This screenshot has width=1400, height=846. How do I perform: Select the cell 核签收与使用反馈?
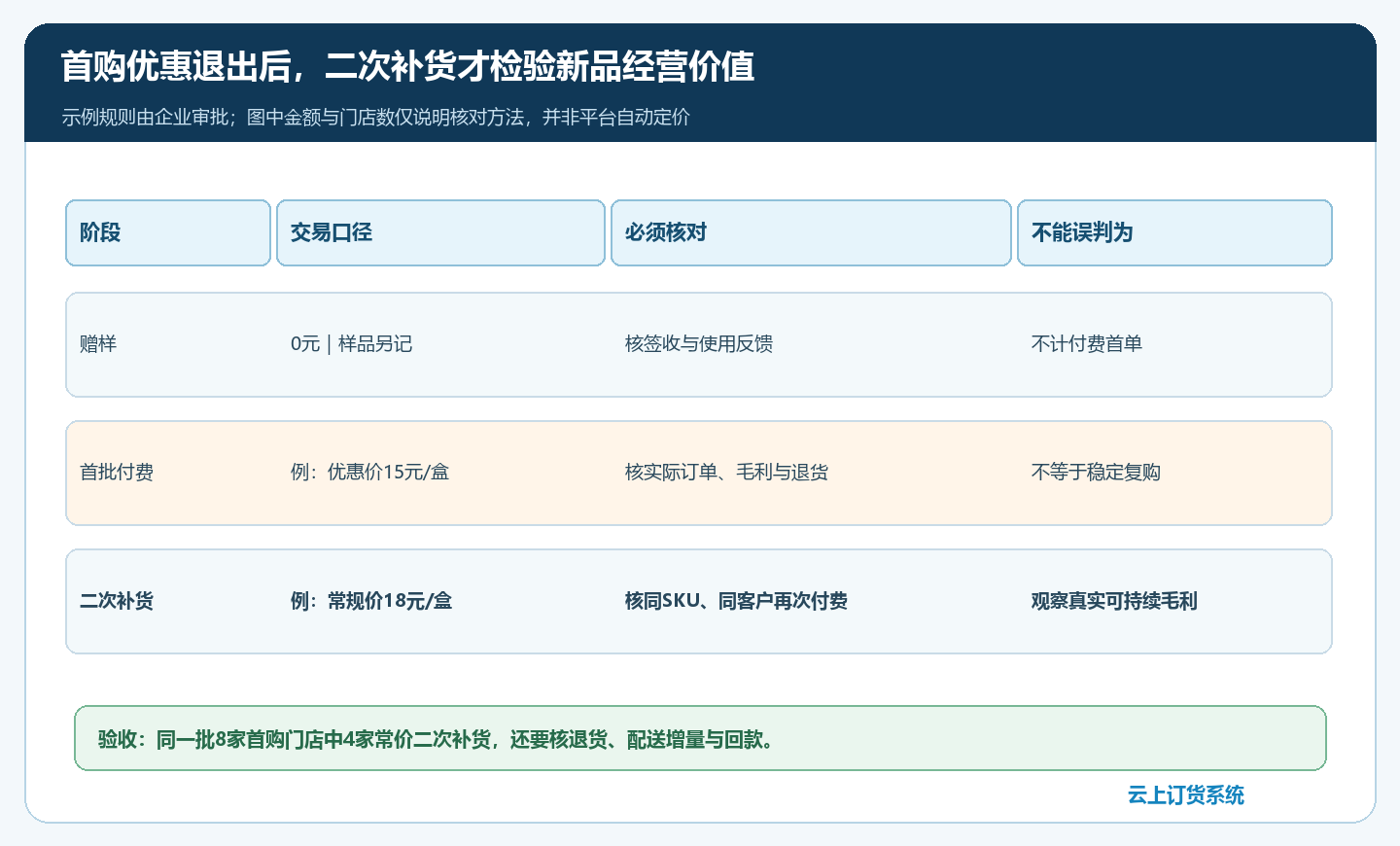pyautogui.click(x=699, y=344)
